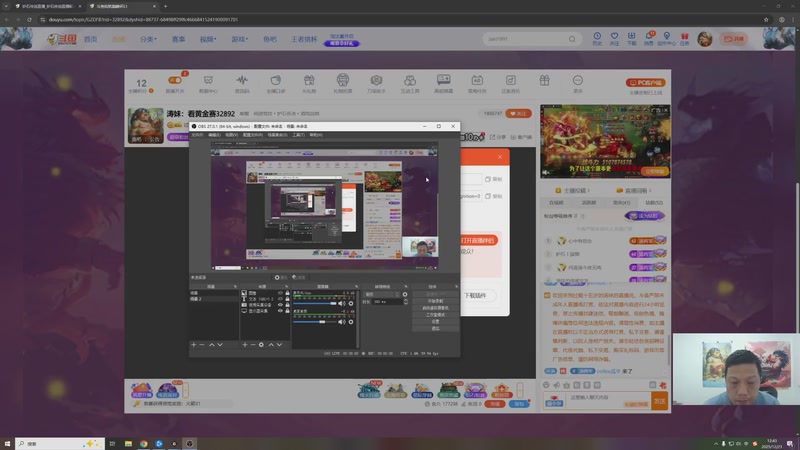Click the AD tasks icon
800x450 pixels.
click(477, 80)
